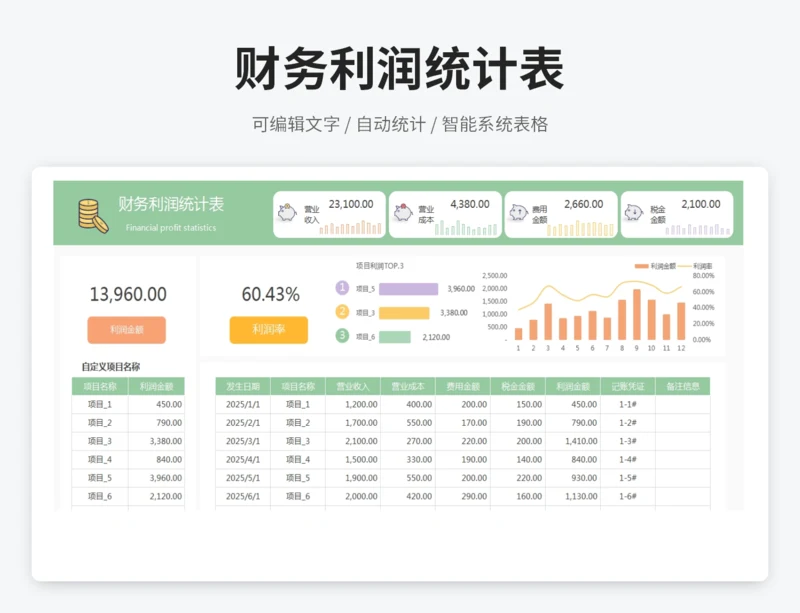Click the 23,100.00 revenue value

(351, 204)
